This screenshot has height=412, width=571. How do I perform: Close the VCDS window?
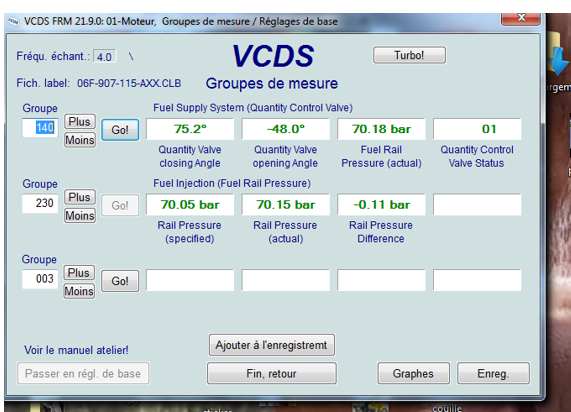pos(521,18)
